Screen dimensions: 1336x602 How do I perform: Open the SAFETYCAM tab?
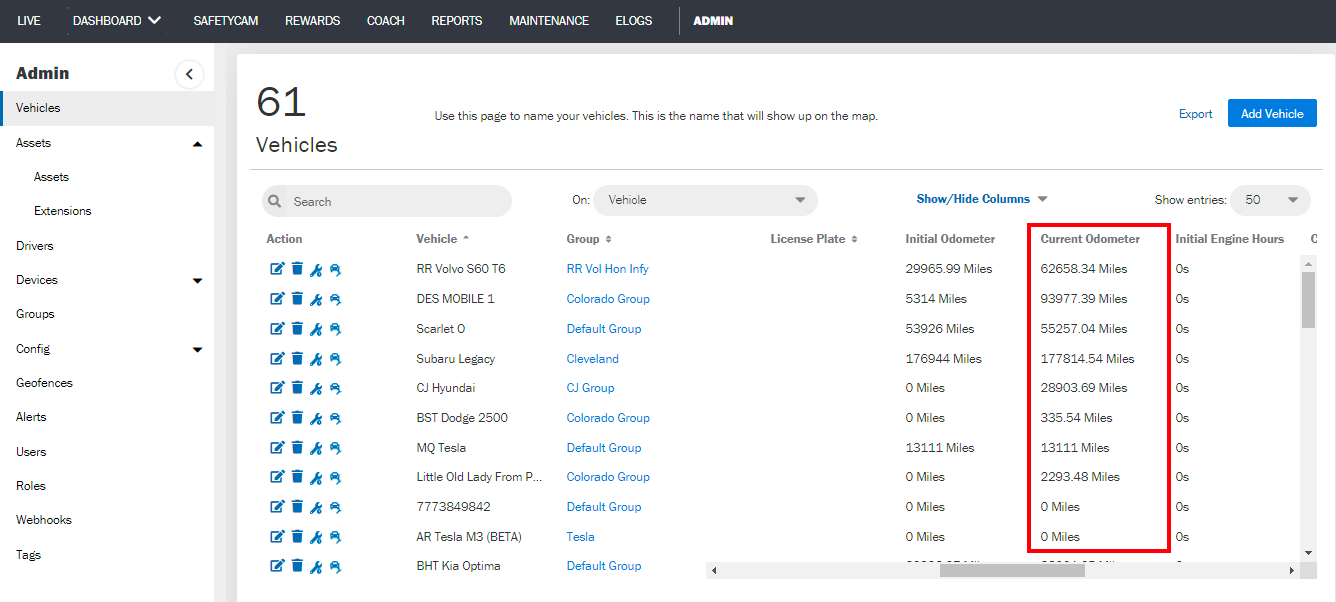[x=226, y=20]
